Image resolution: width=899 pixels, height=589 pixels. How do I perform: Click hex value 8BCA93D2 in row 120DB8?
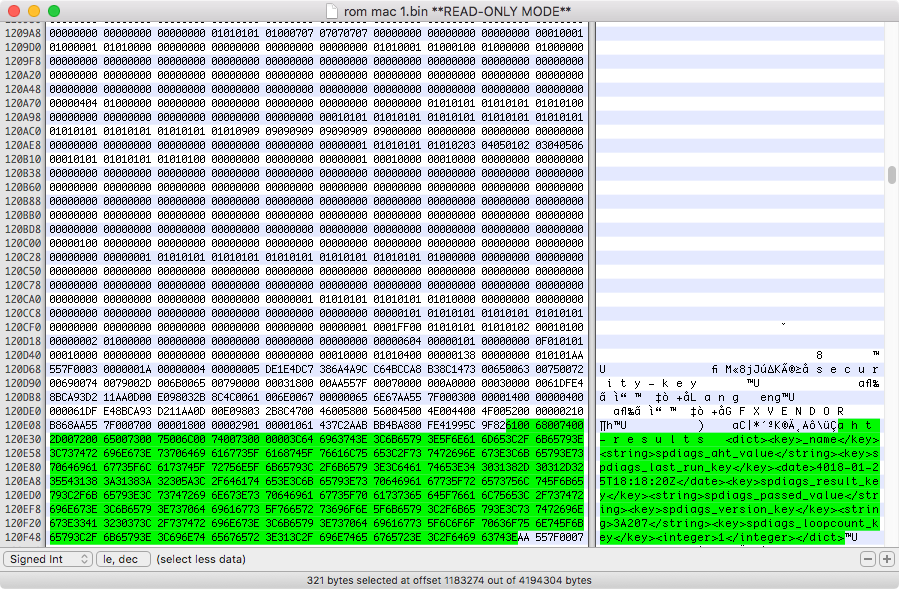click(x=73, y=397)
